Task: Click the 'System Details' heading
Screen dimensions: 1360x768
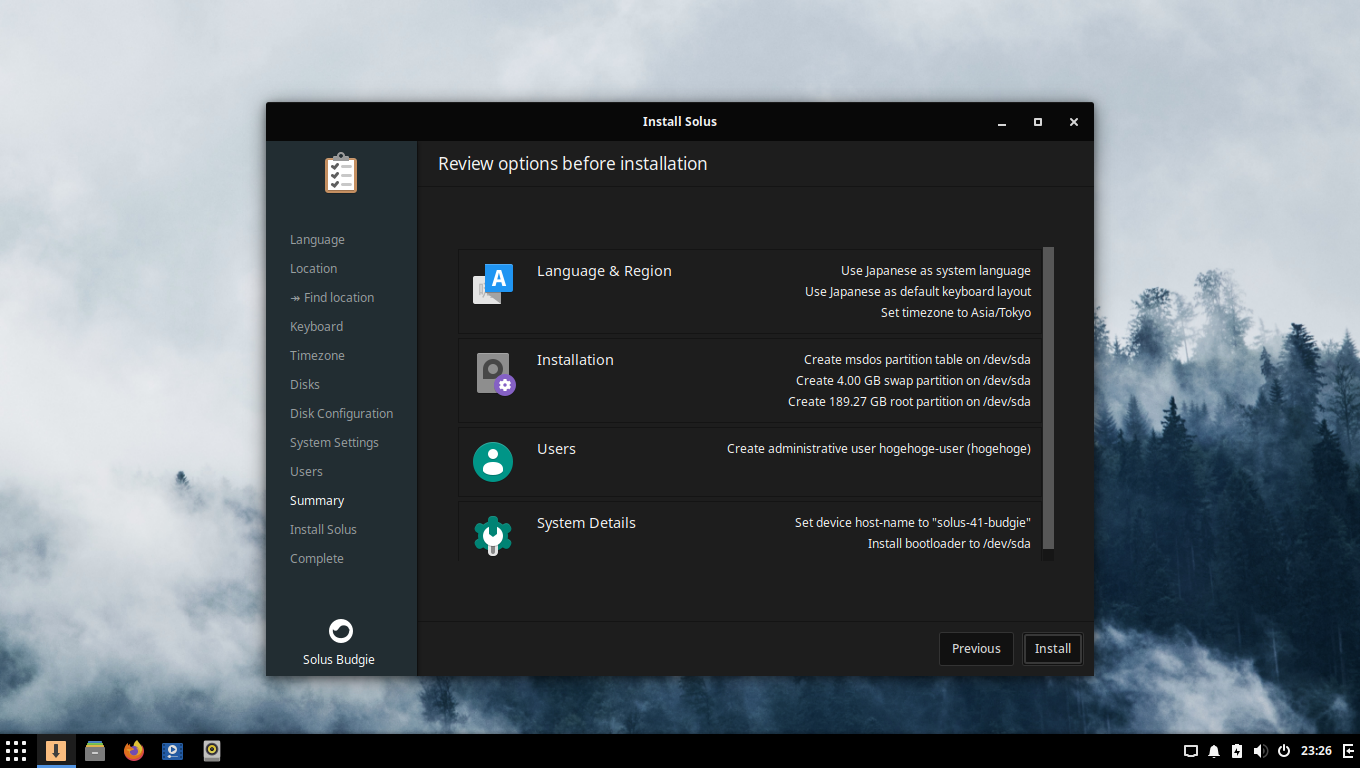Action: point(586,523)
